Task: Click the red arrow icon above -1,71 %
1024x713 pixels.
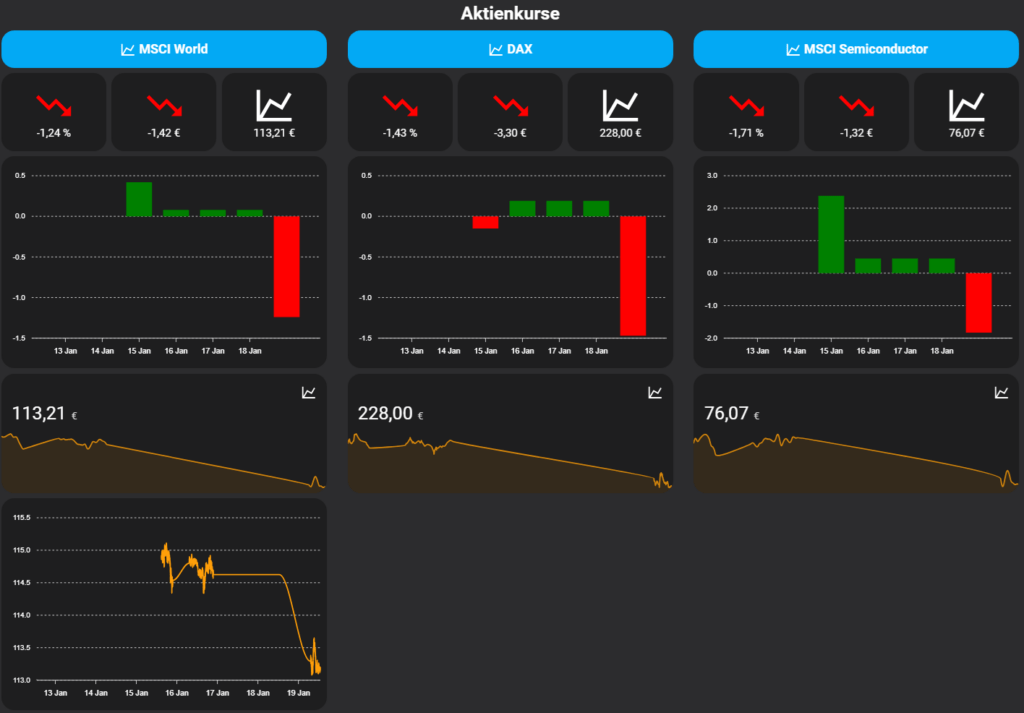Action: [x=746, y=103]
